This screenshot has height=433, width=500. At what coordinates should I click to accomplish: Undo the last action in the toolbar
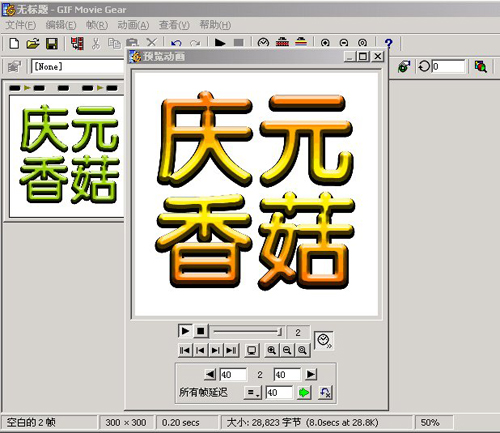click(x=176, y=43)
